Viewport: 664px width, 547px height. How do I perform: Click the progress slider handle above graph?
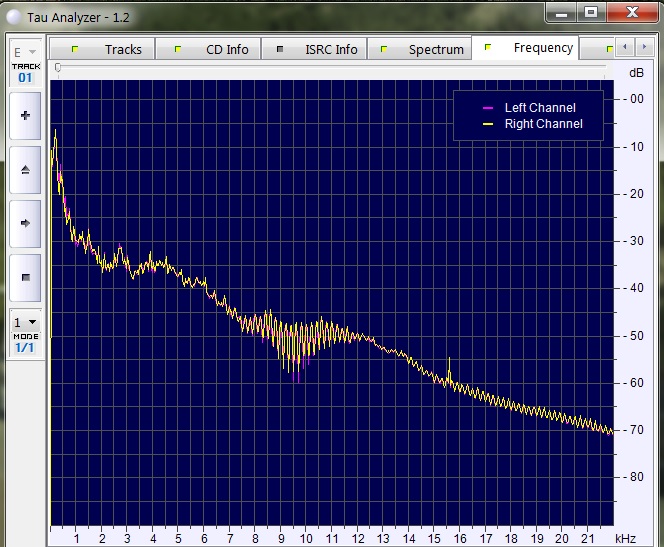pos(58,68)
